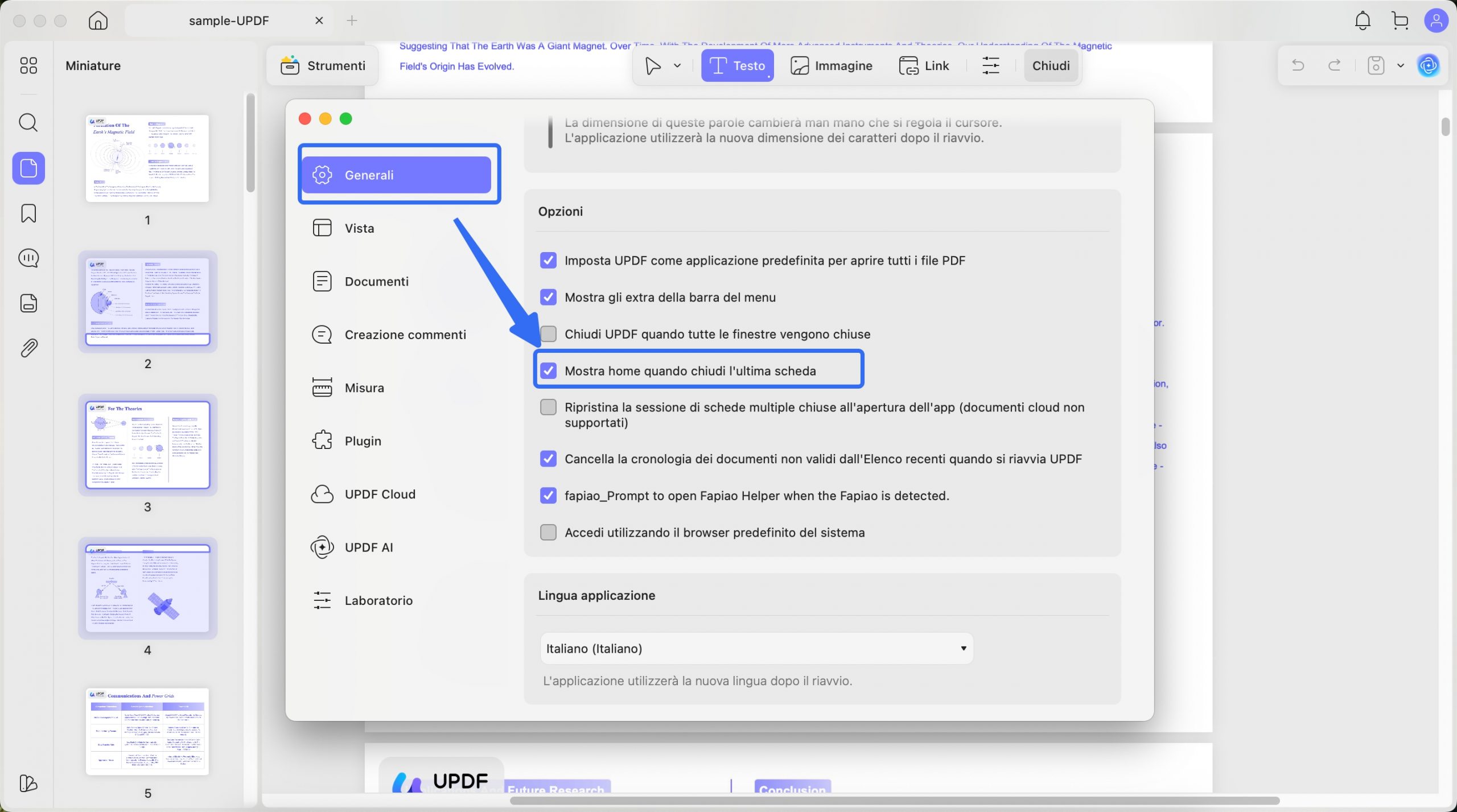Open the Plugin settings category
Viewport: 1457px width, 812px height.
click(x=363, y=441)
